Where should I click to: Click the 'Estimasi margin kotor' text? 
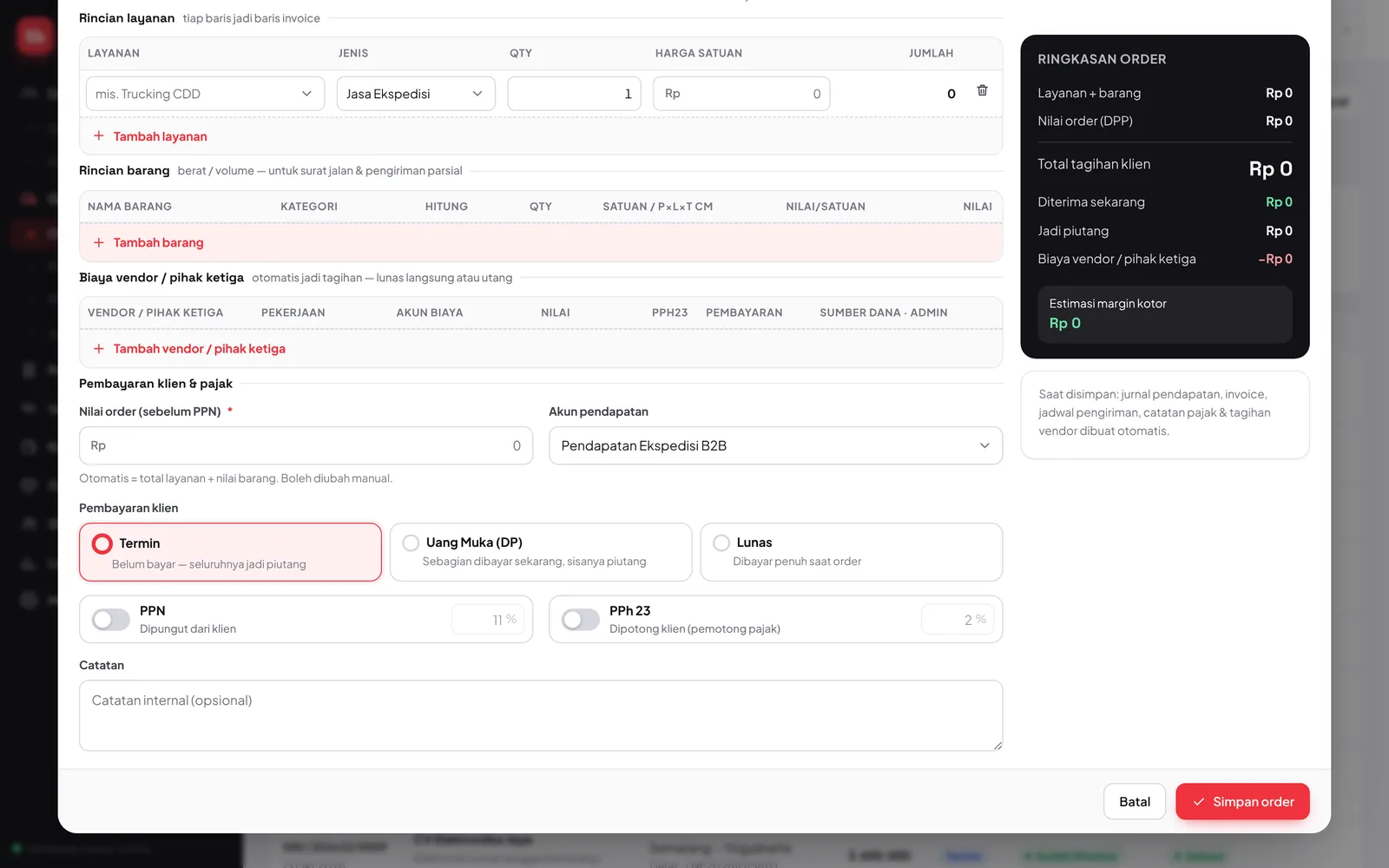1108,304
